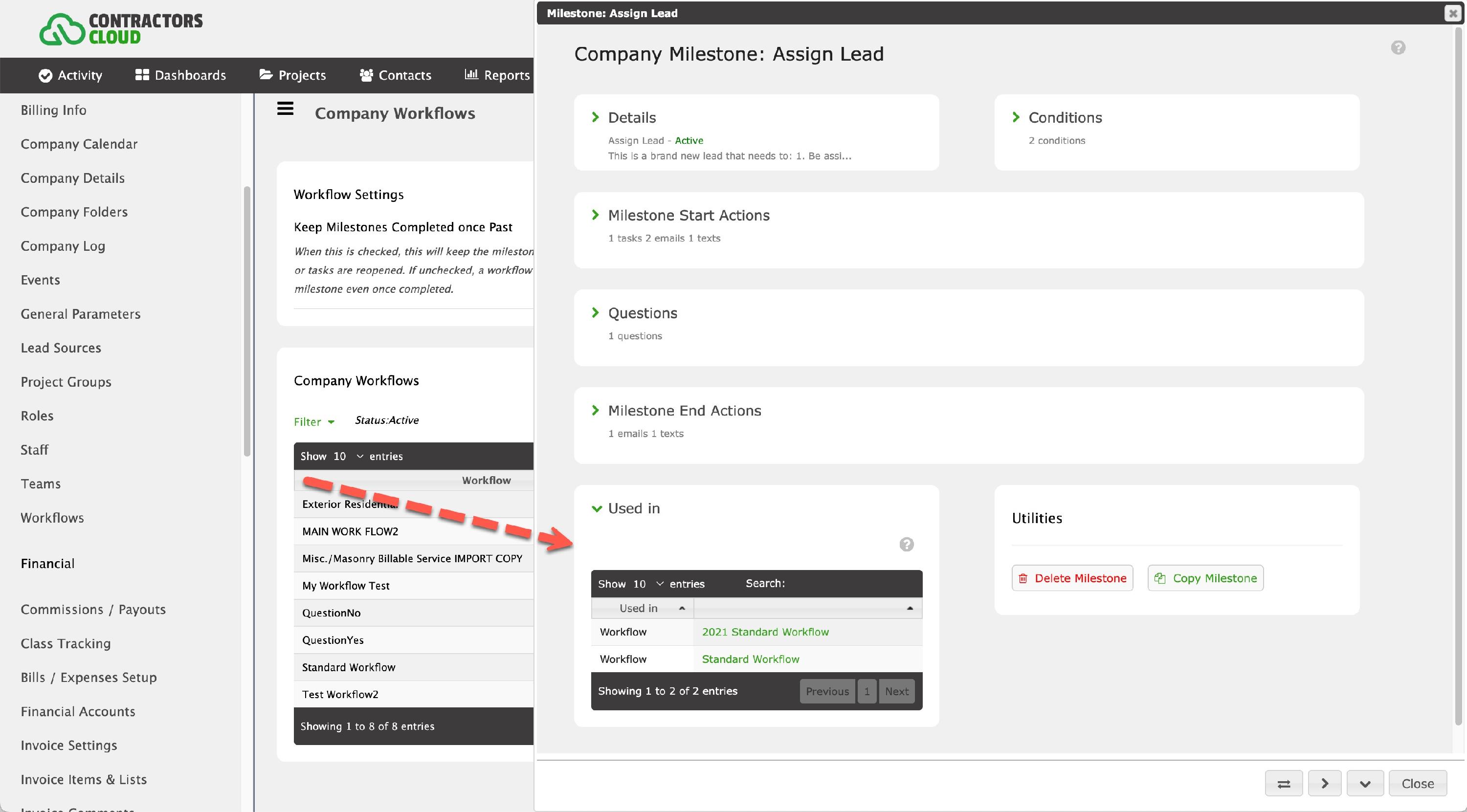Open Financial Accounts in sidebar
This screenshot has height=812, width=1467.
click(x=78, y=712)
